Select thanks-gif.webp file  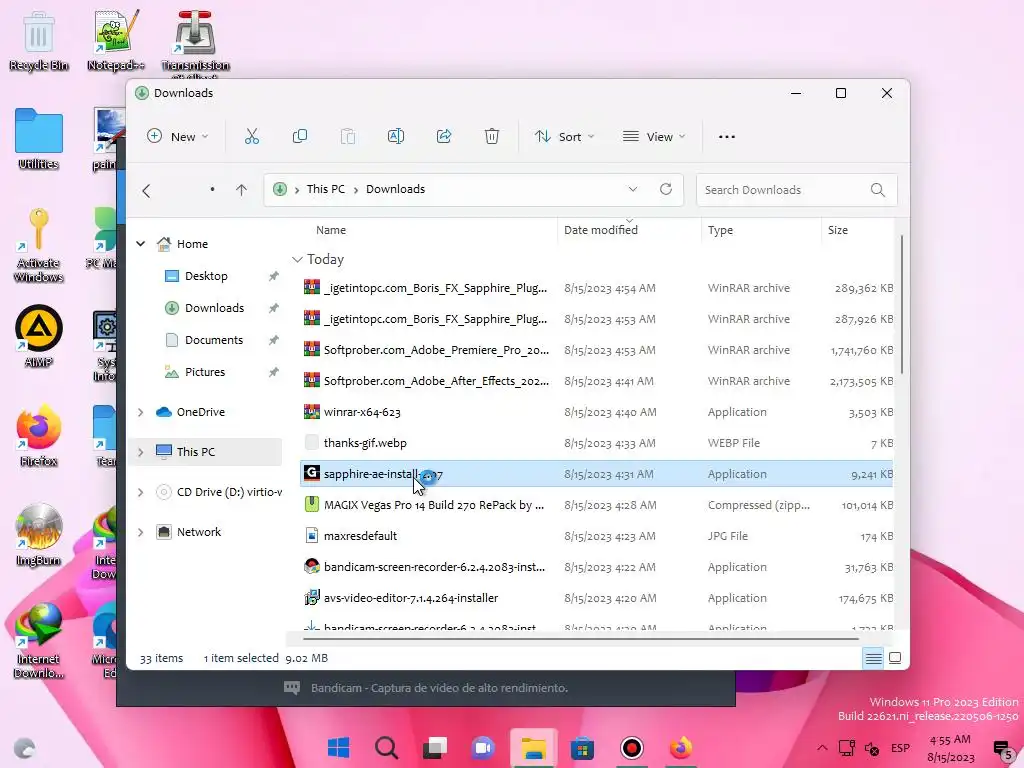(596, 443)
